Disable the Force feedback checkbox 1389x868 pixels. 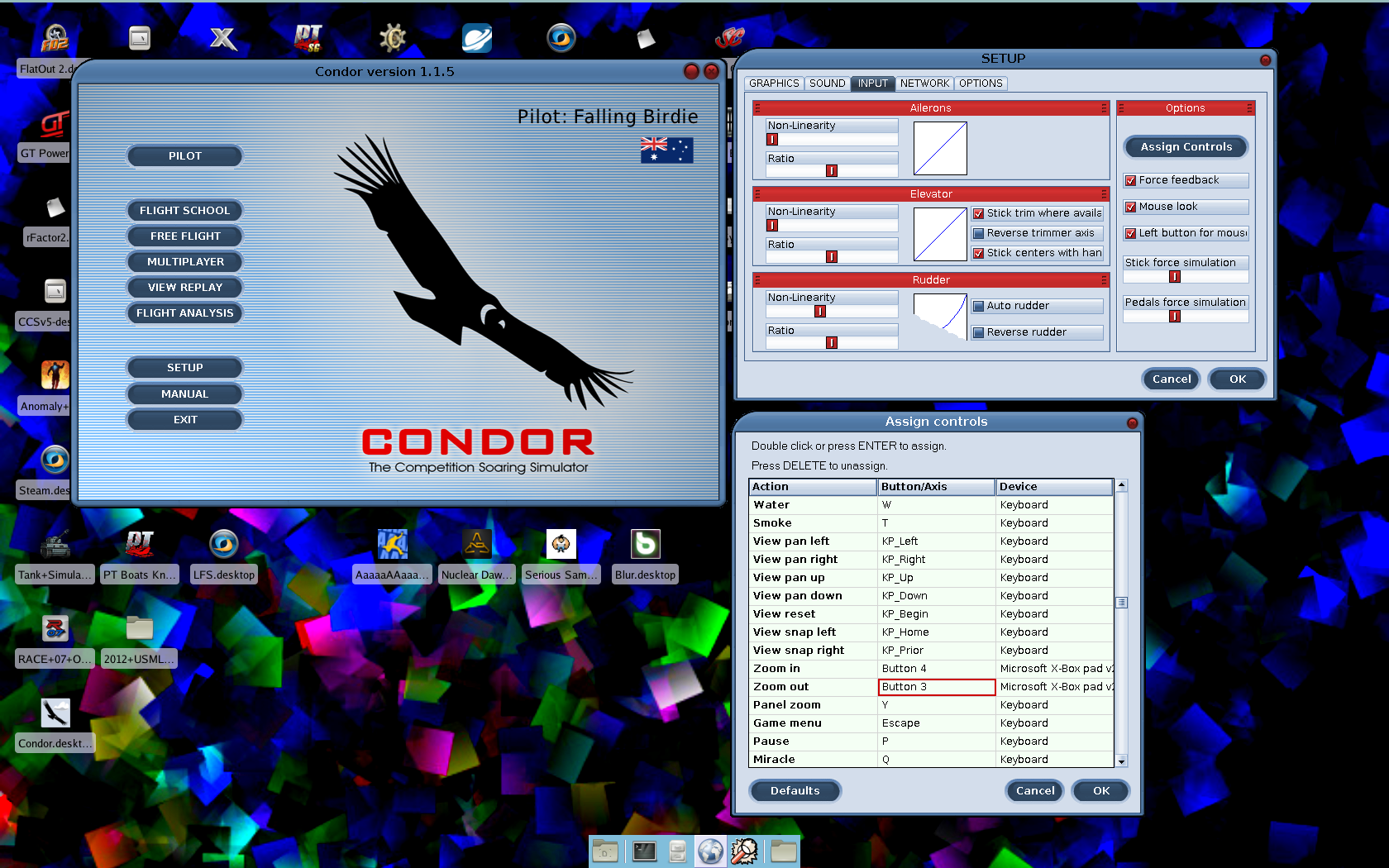1130,180
